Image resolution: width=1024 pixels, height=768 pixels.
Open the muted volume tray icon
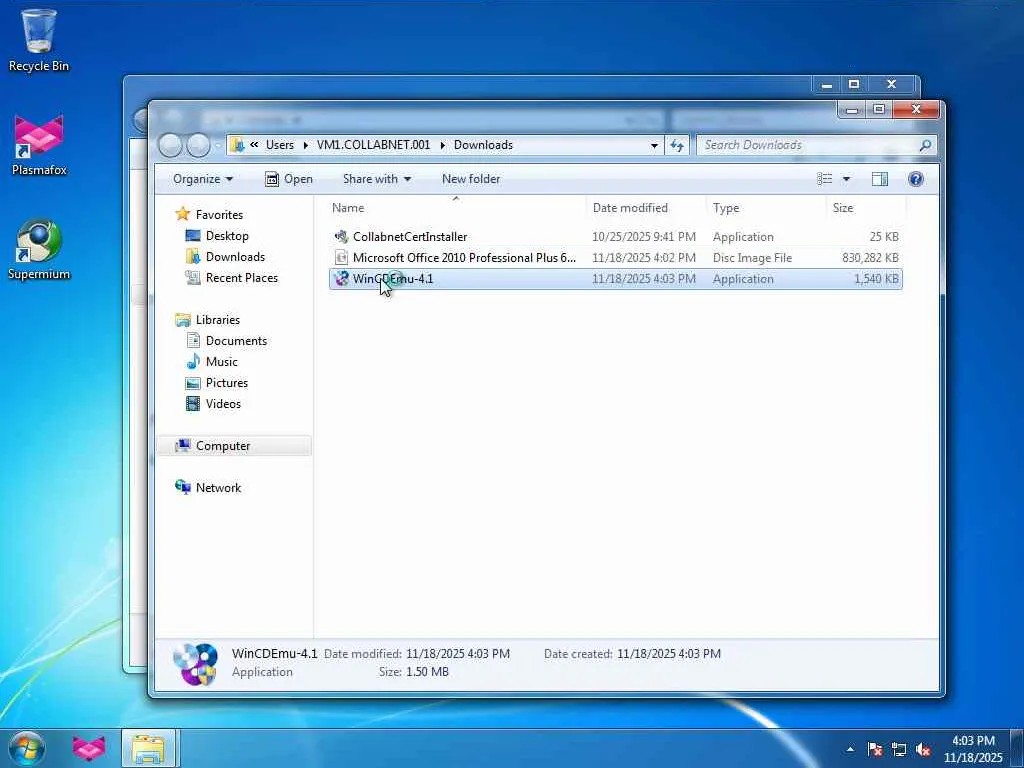tap(923, 750)
